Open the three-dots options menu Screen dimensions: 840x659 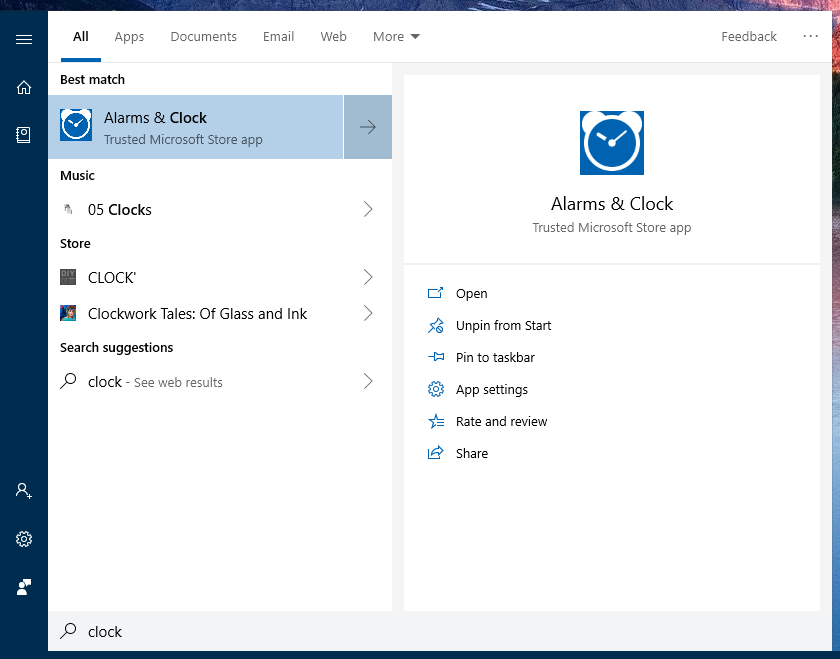pyautogui.click(x=811, y=36)
